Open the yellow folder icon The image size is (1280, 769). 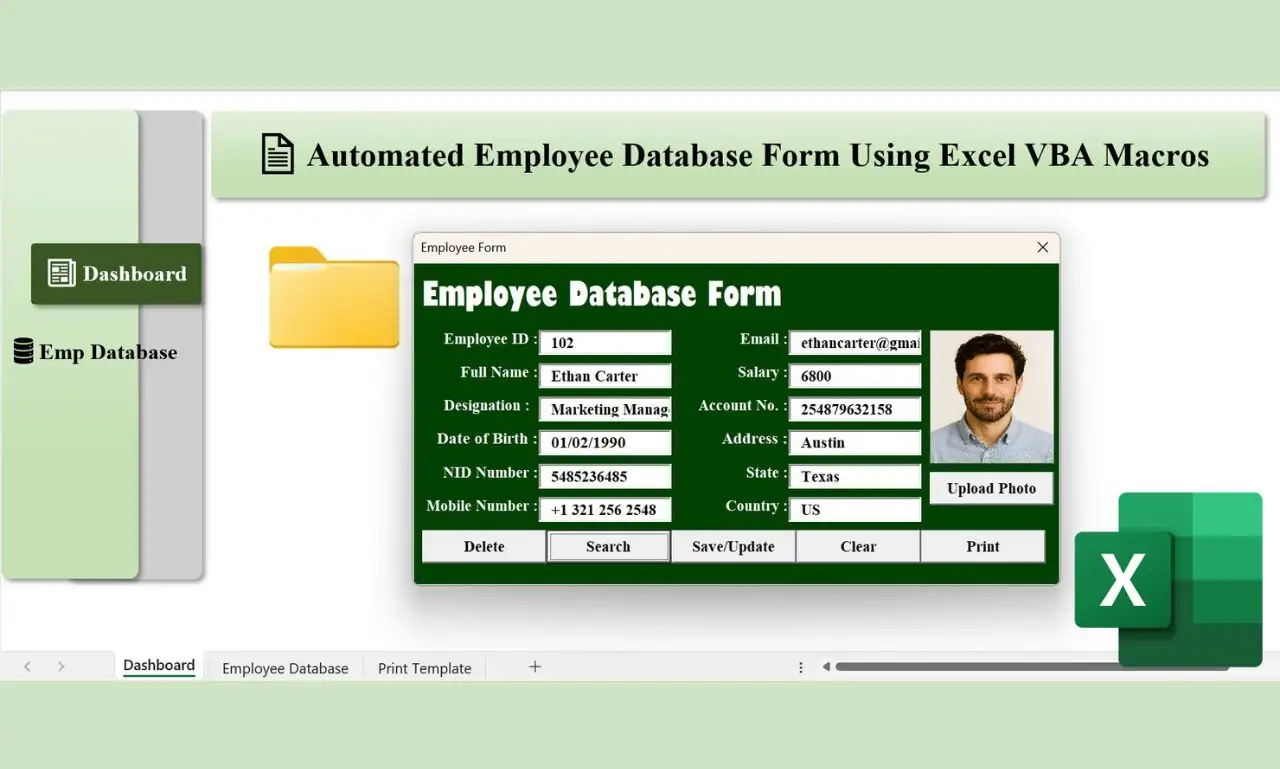tap(333, 300)
